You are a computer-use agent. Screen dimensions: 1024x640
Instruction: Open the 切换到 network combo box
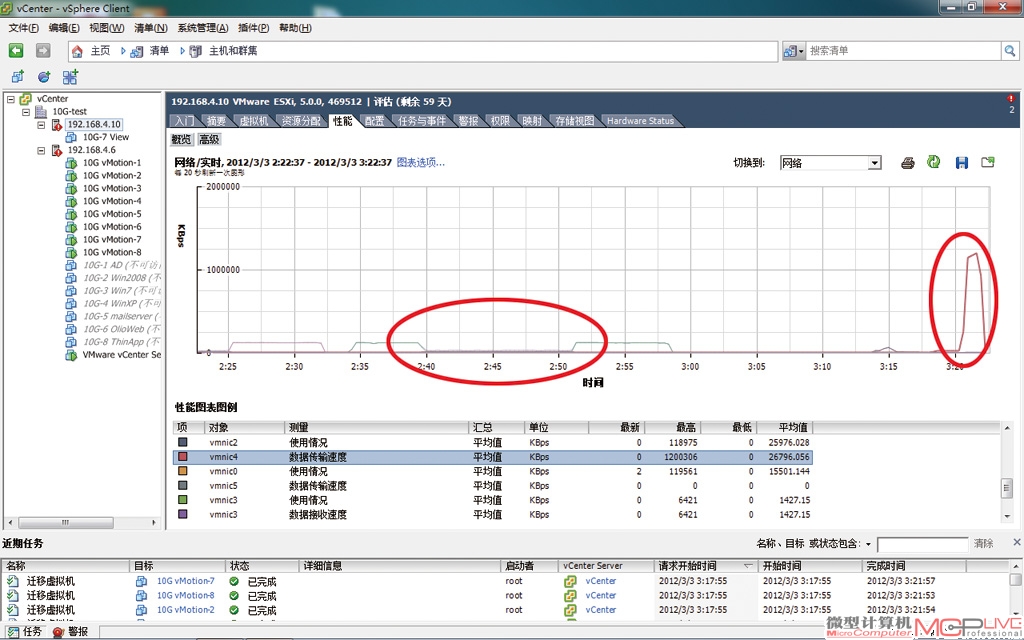click(x=831, y=163)
